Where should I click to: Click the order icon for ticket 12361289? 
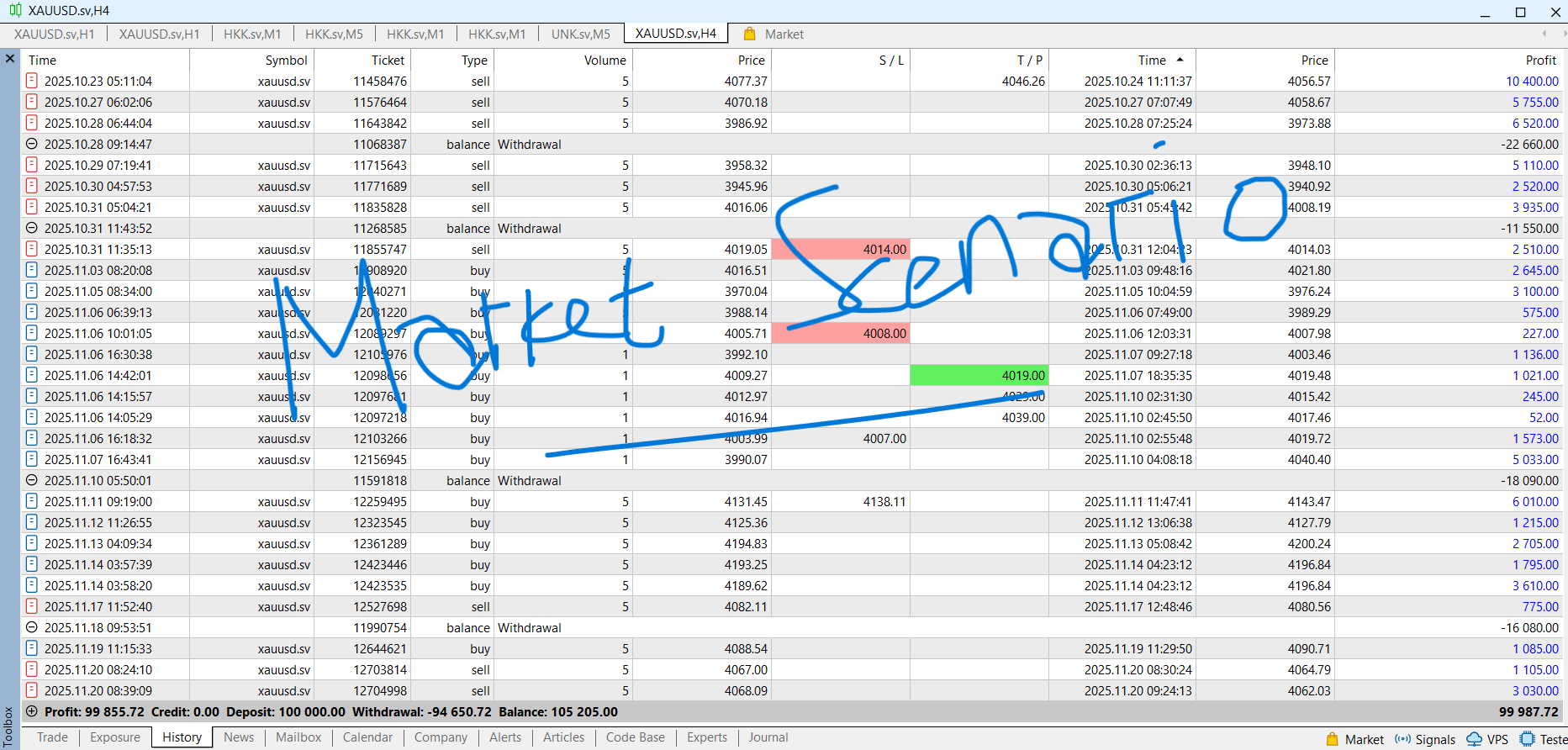[x=32, y=543]
